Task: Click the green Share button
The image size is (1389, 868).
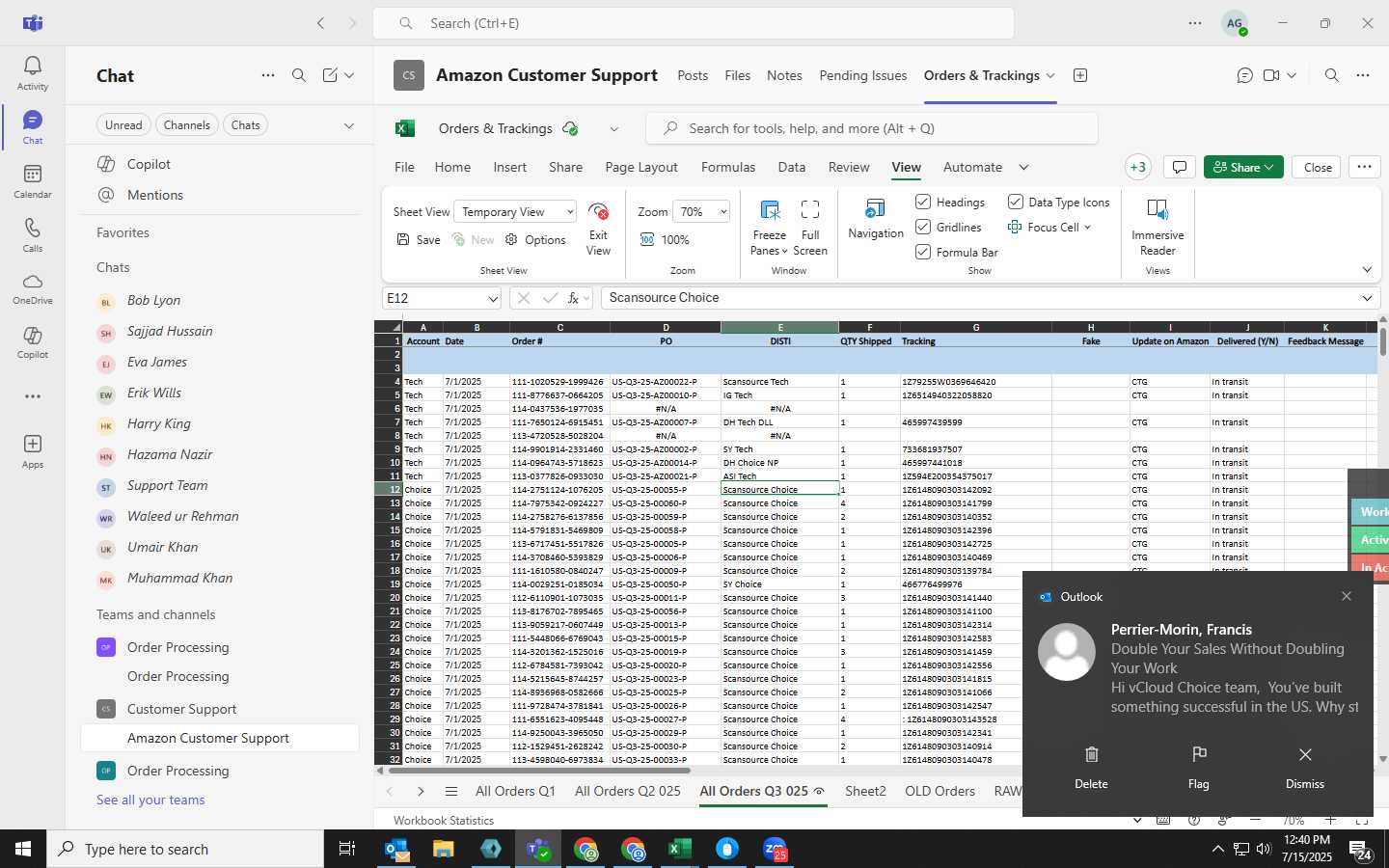Action: tap(1243, 167)
